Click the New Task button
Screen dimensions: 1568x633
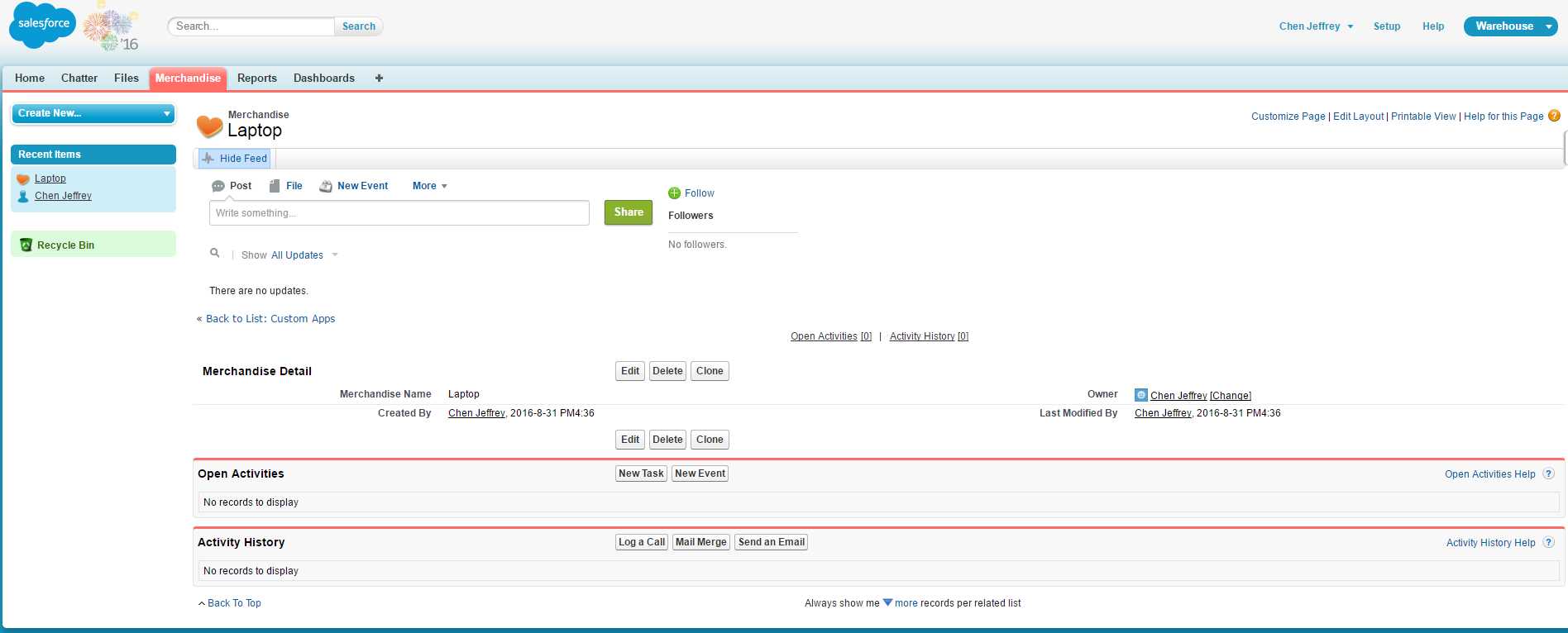[641, 474]
